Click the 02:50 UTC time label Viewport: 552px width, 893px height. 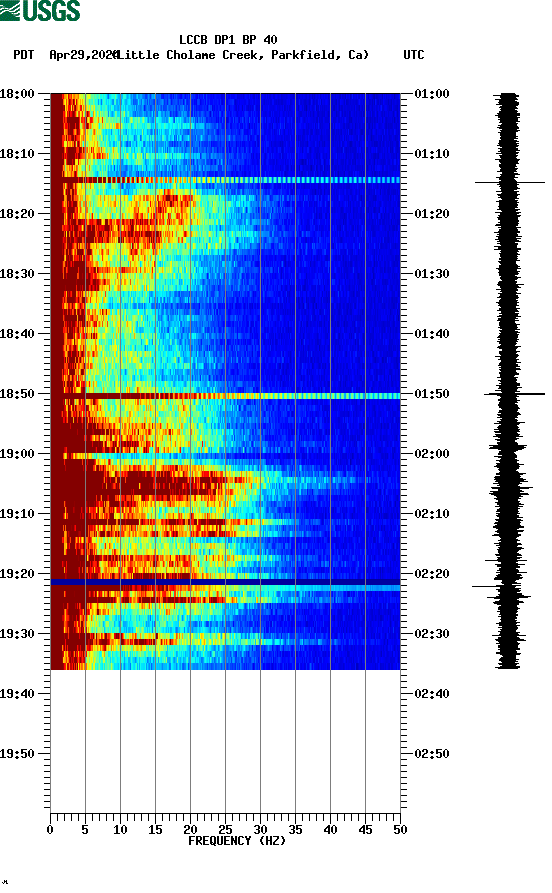(x=432, y=754)
